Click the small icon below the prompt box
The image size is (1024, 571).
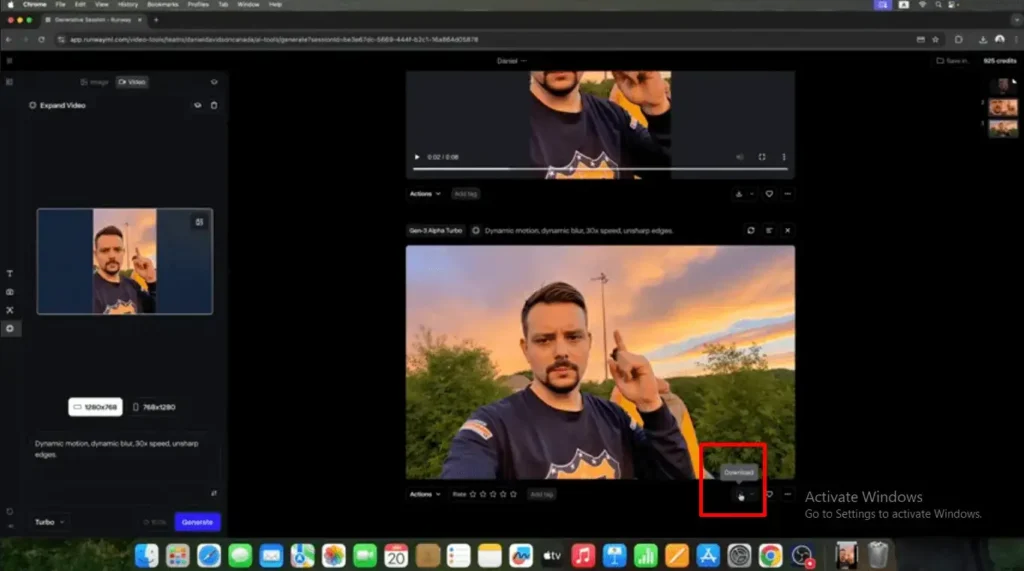pyautogui.click(x=214, y=493)
